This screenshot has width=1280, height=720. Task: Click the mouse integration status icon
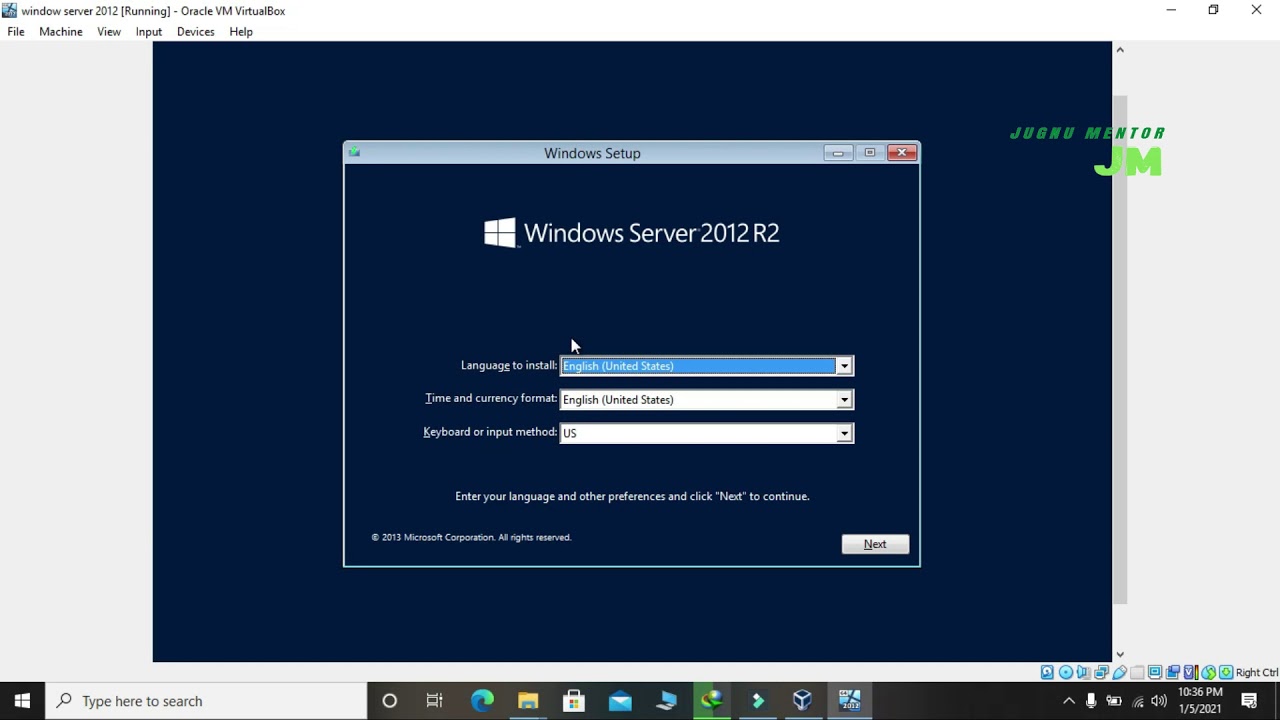1209,672
